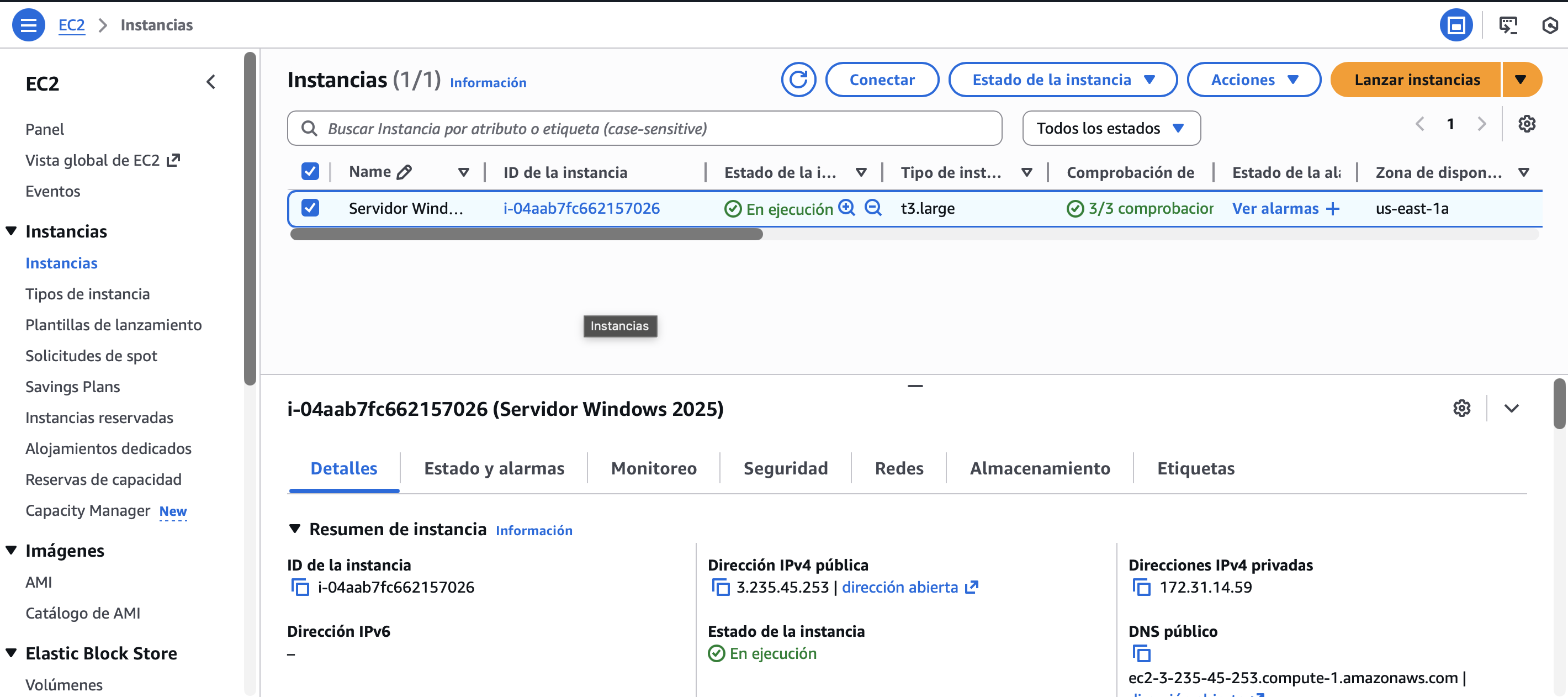Copy the public IPv4 address

pyautogui.click(x=720, y=588)
